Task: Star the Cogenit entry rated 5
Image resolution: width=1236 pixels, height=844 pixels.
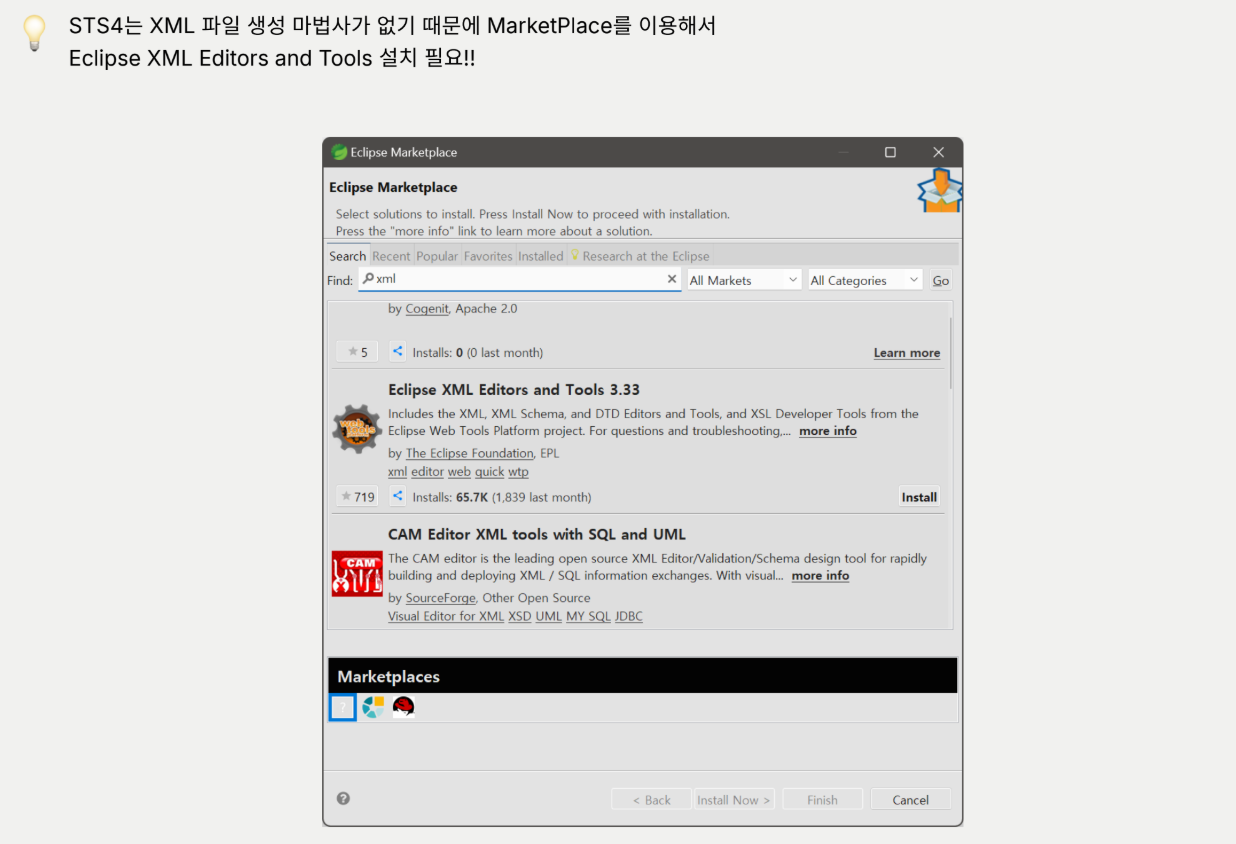Action: (x=357, y=352)
